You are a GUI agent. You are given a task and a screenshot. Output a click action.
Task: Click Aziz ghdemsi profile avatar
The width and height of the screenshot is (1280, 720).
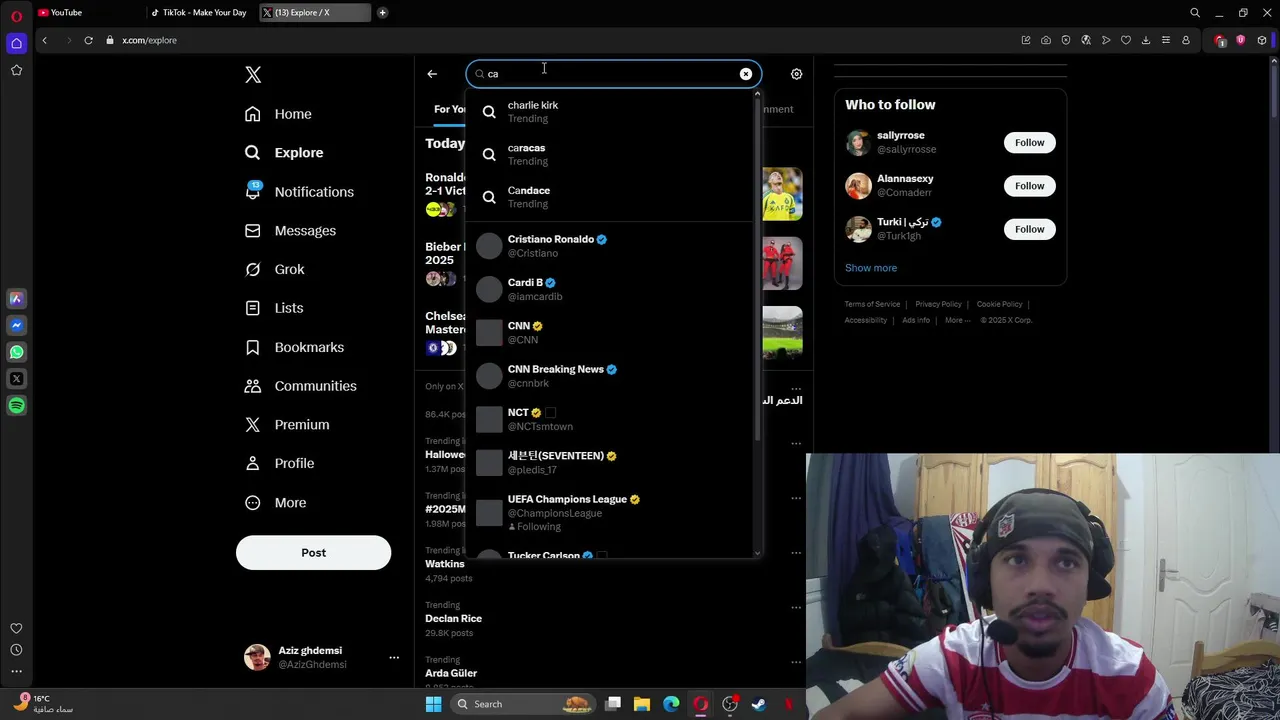click(x=257, y=657)
